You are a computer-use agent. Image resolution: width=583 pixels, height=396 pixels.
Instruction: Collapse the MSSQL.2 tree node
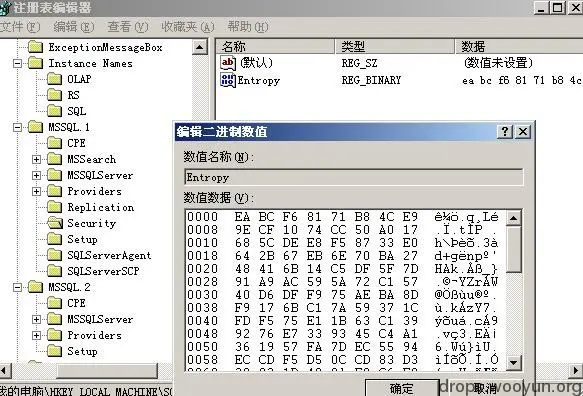point(17,287)
